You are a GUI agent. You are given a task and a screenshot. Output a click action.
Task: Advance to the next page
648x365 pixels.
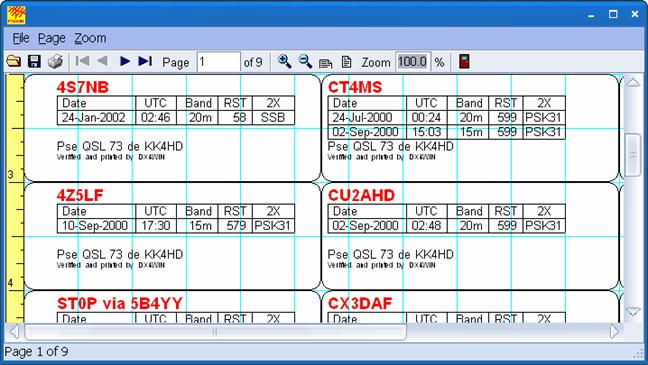pos(125,61)
